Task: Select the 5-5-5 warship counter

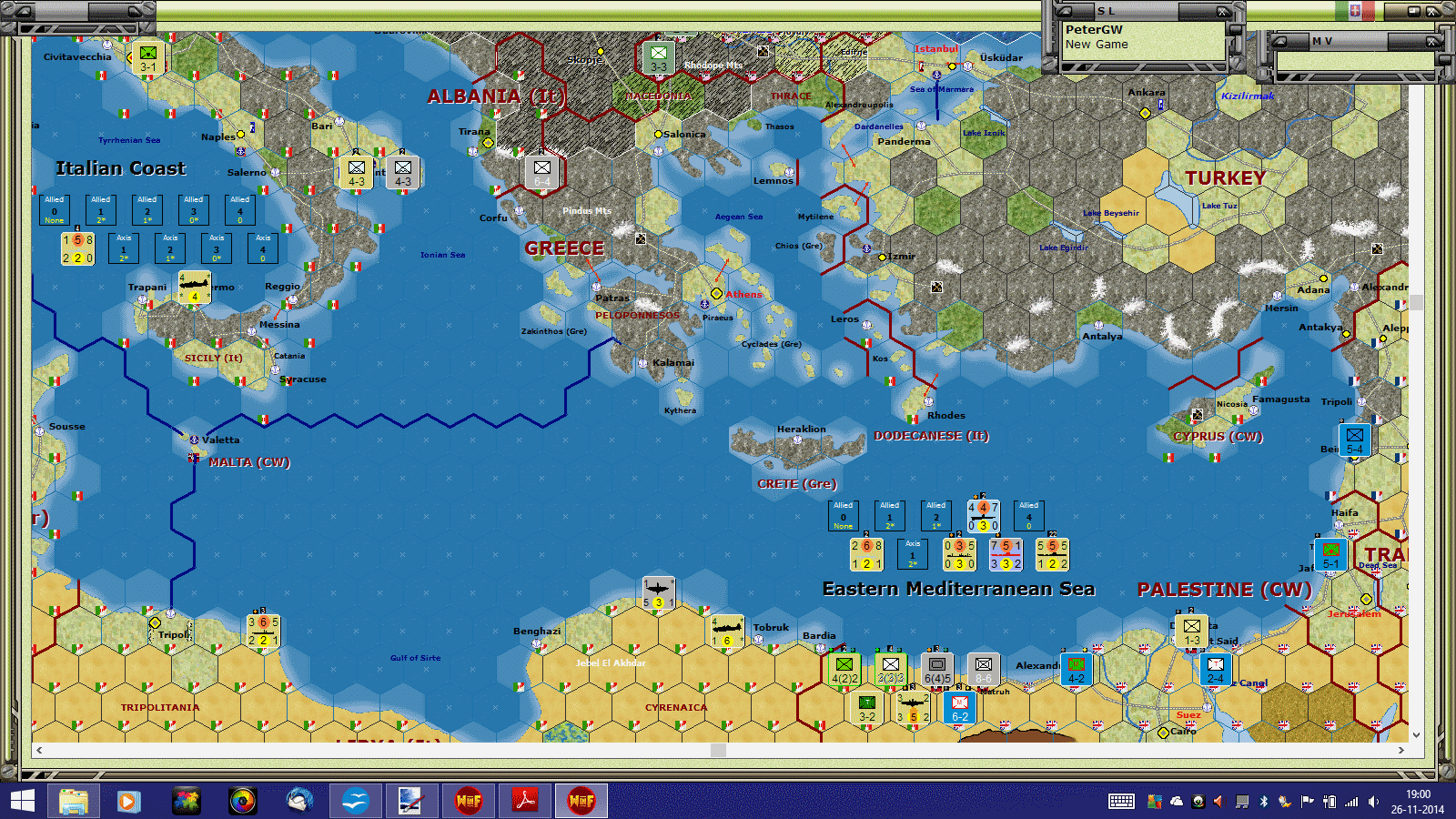Action: pos(1052,554)
